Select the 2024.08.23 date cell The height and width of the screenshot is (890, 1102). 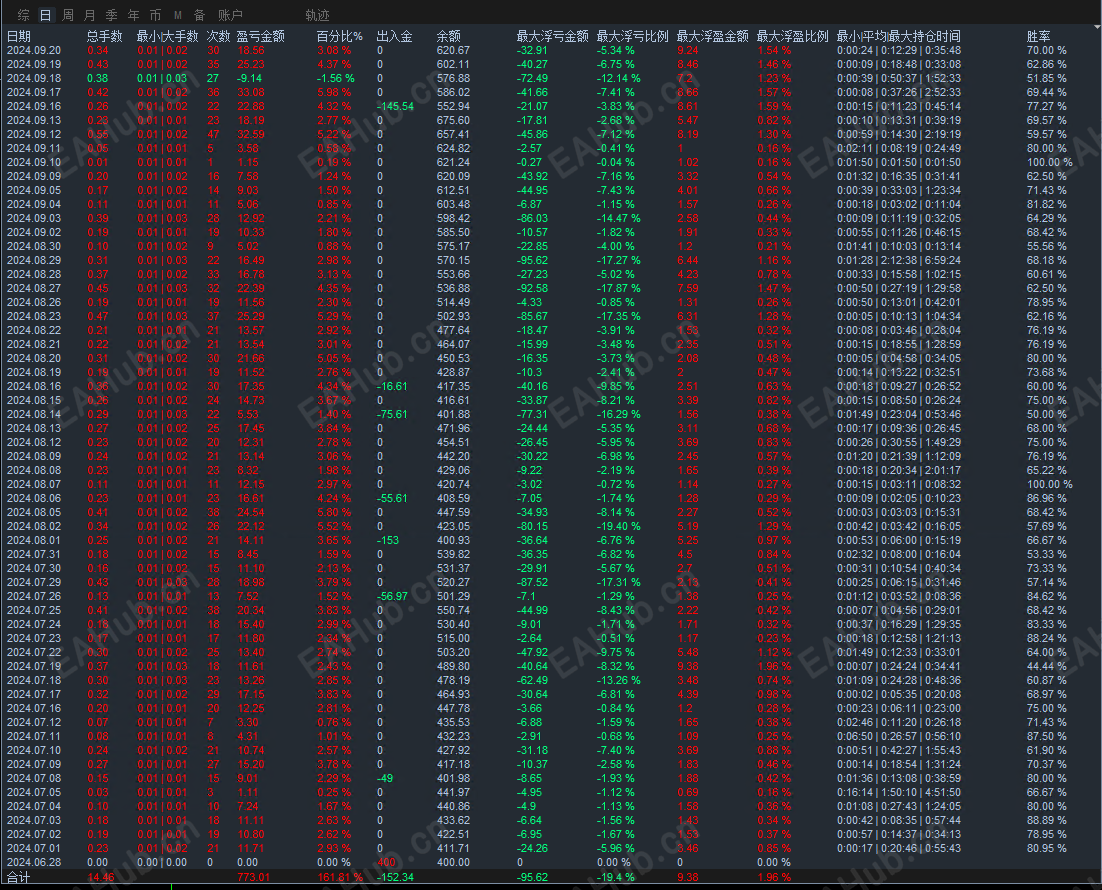tap(34, 316)
